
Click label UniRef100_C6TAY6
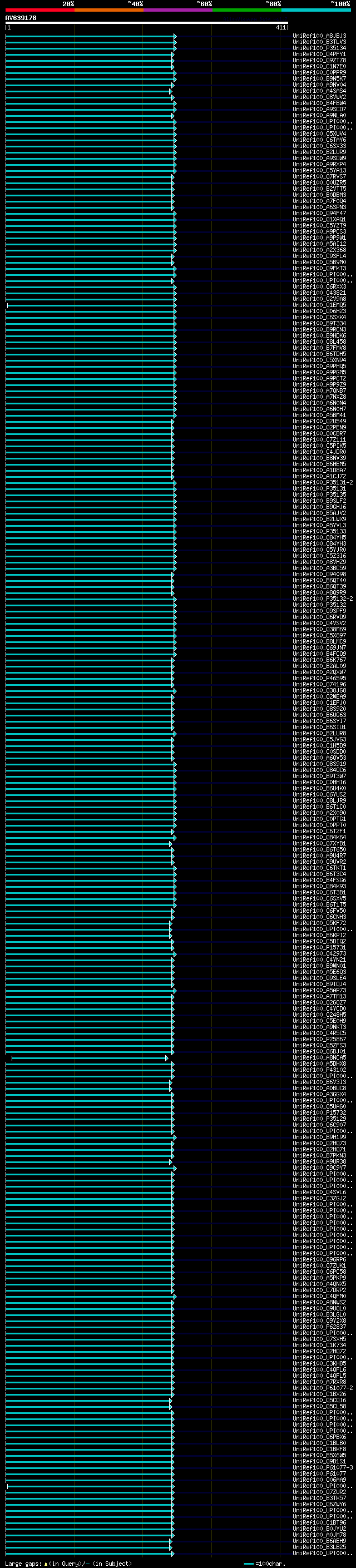pyautogui.click(x=319, y=140)
